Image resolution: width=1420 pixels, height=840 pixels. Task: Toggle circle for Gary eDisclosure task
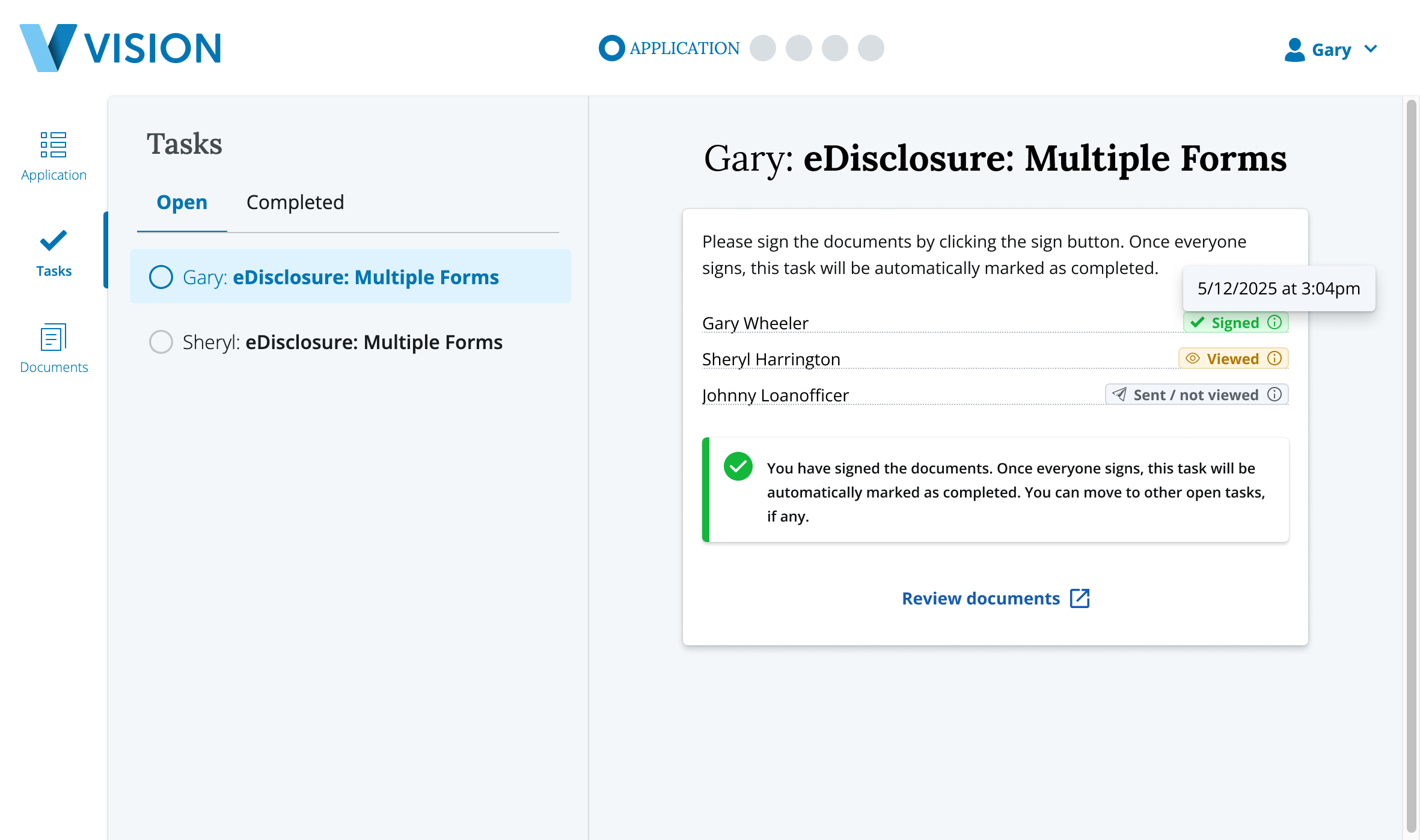161,277
